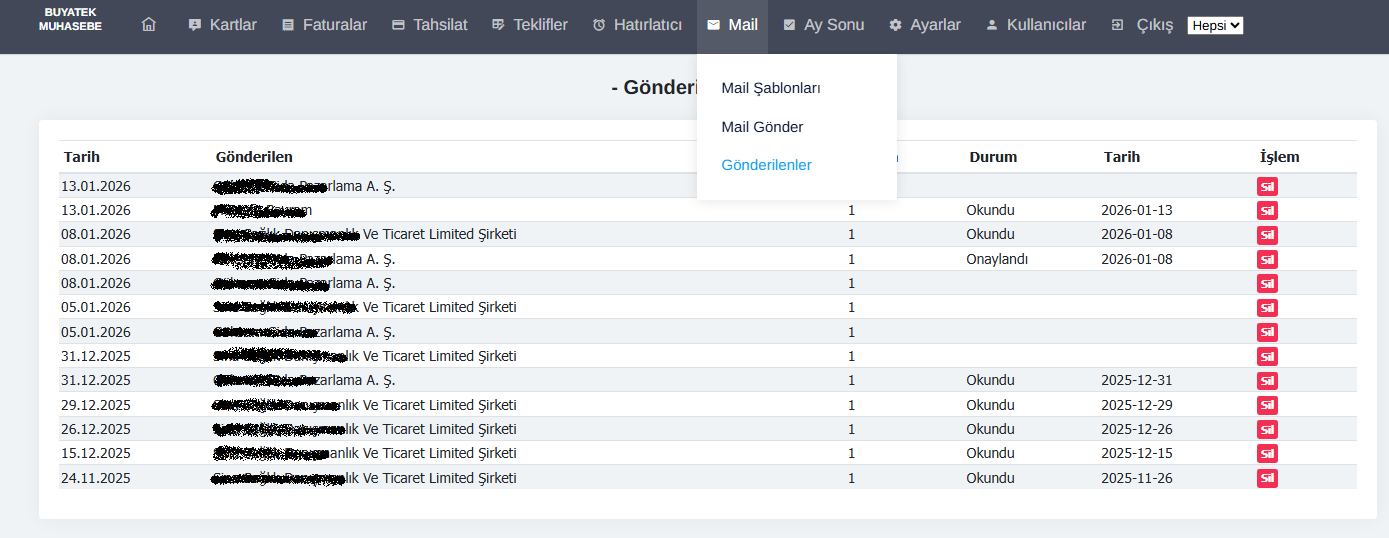This screenshot has width=1389, height=538.
Task: Click the Ay Sonu checkmark icon
Action: (790, 25)
